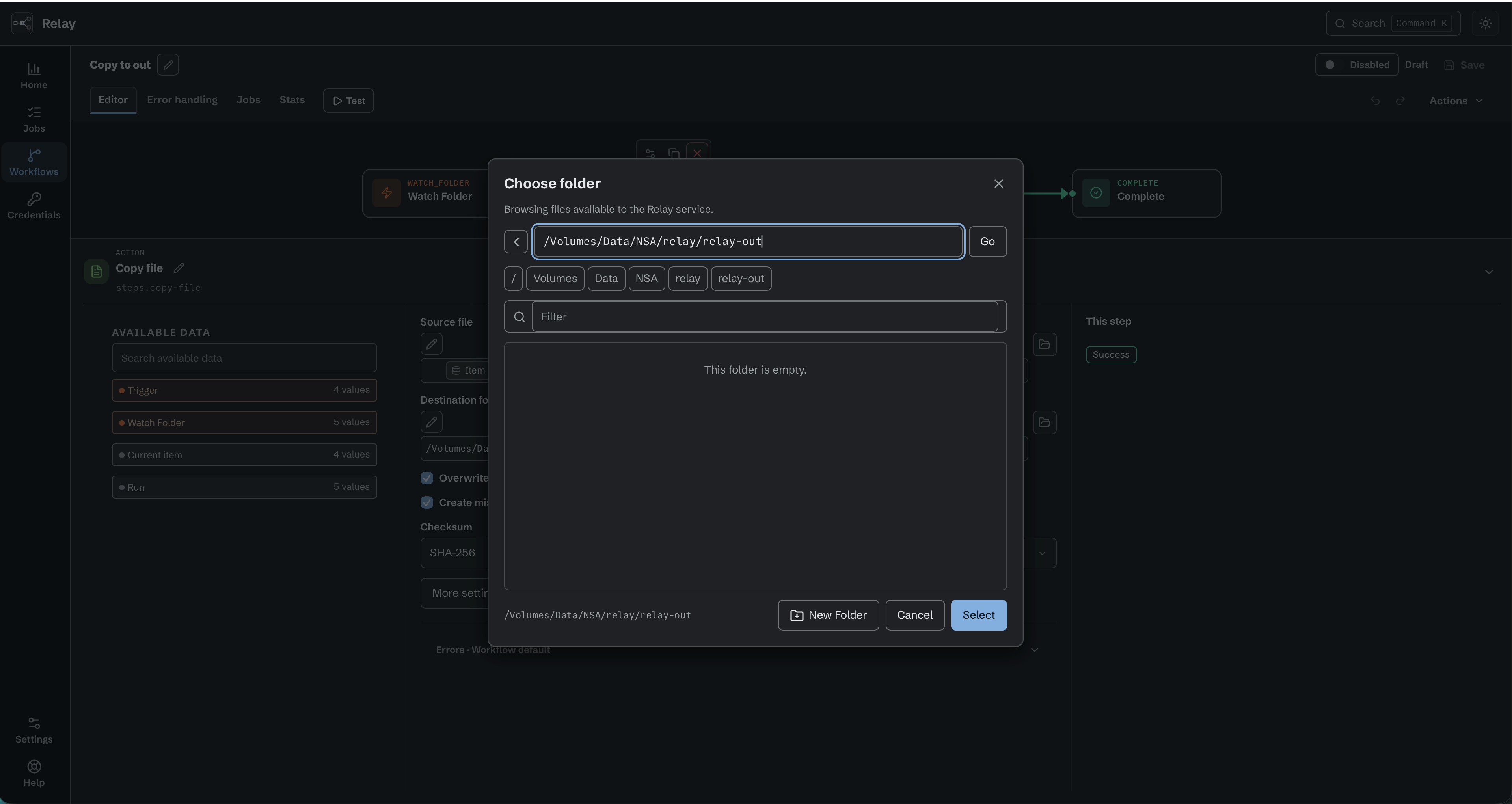Switch to the Error handling tab
The width and height of the screenshot is (1512, 804).
click(182, 100)
